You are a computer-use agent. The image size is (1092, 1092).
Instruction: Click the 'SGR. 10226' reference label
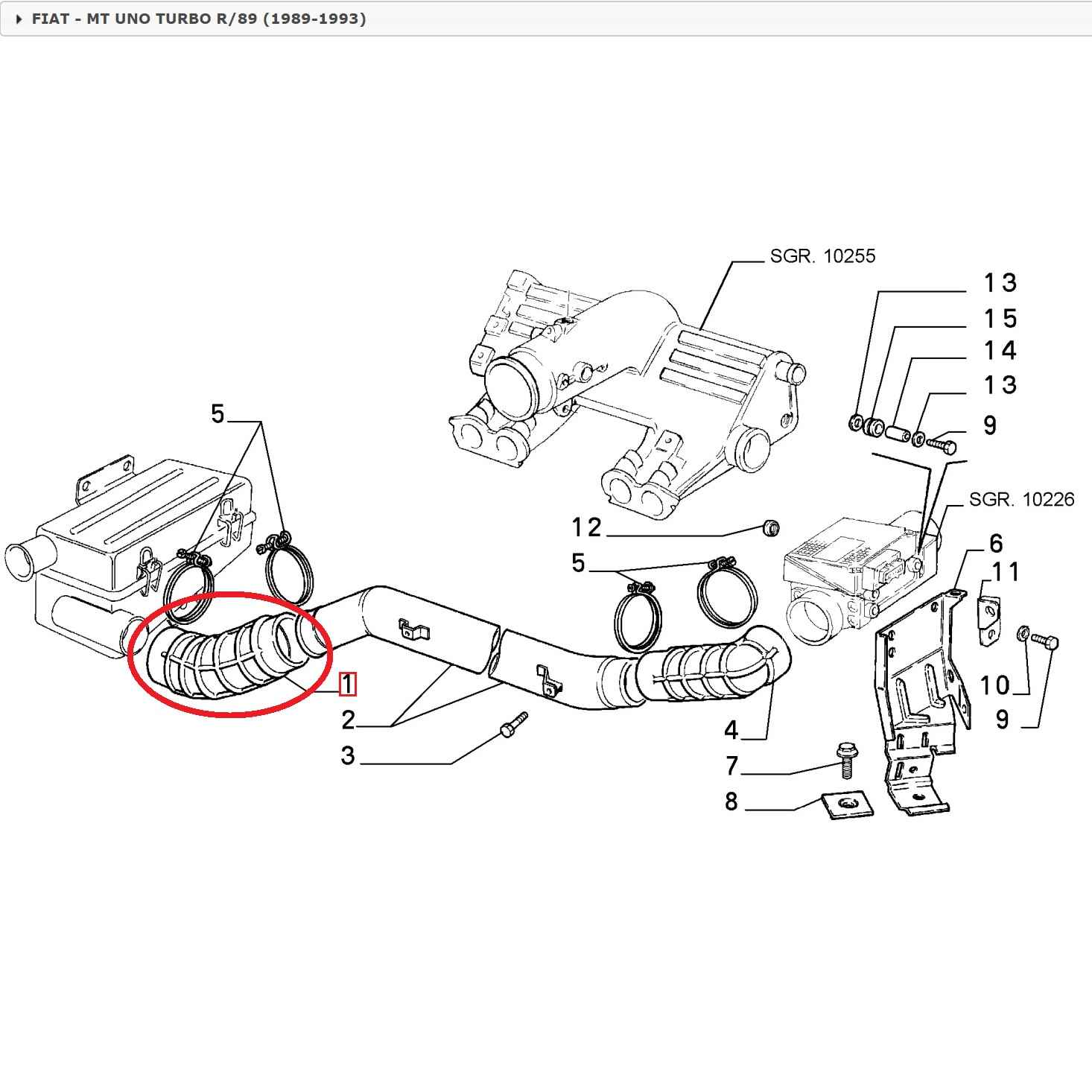(x=1021, y=499)
